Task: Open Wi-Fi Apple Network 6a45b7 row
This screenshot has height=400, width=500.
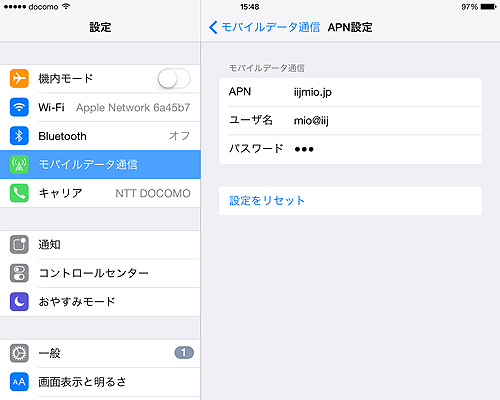Action: coord(100,107)
